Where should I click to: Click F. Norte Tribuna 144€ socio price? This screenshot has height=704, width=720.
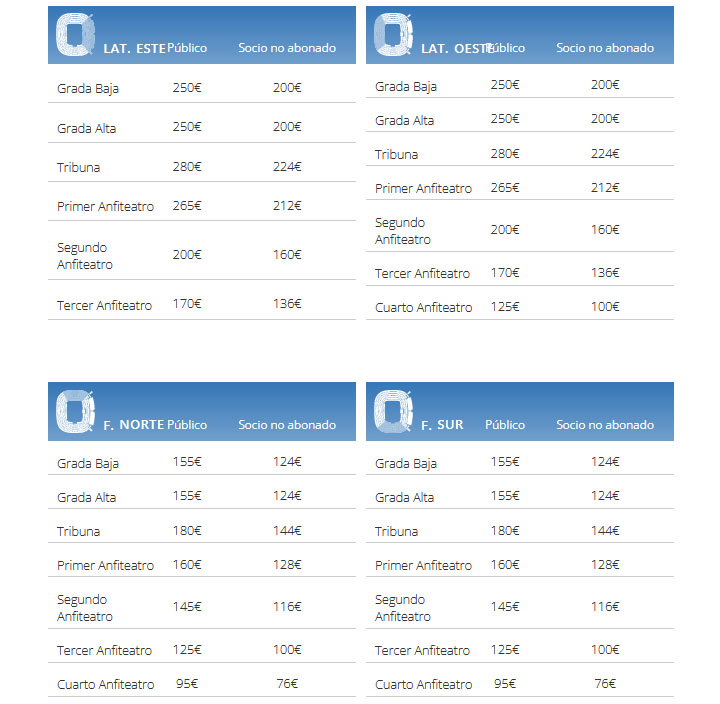tap(287, 531)
